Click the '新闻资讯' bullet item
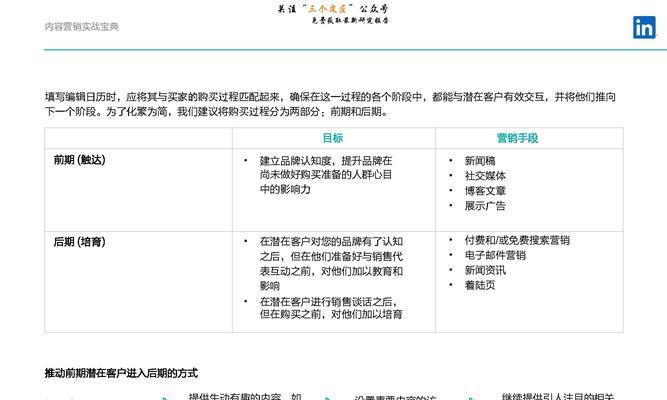This screenshot has height=400, width=667. coord(485,270)
